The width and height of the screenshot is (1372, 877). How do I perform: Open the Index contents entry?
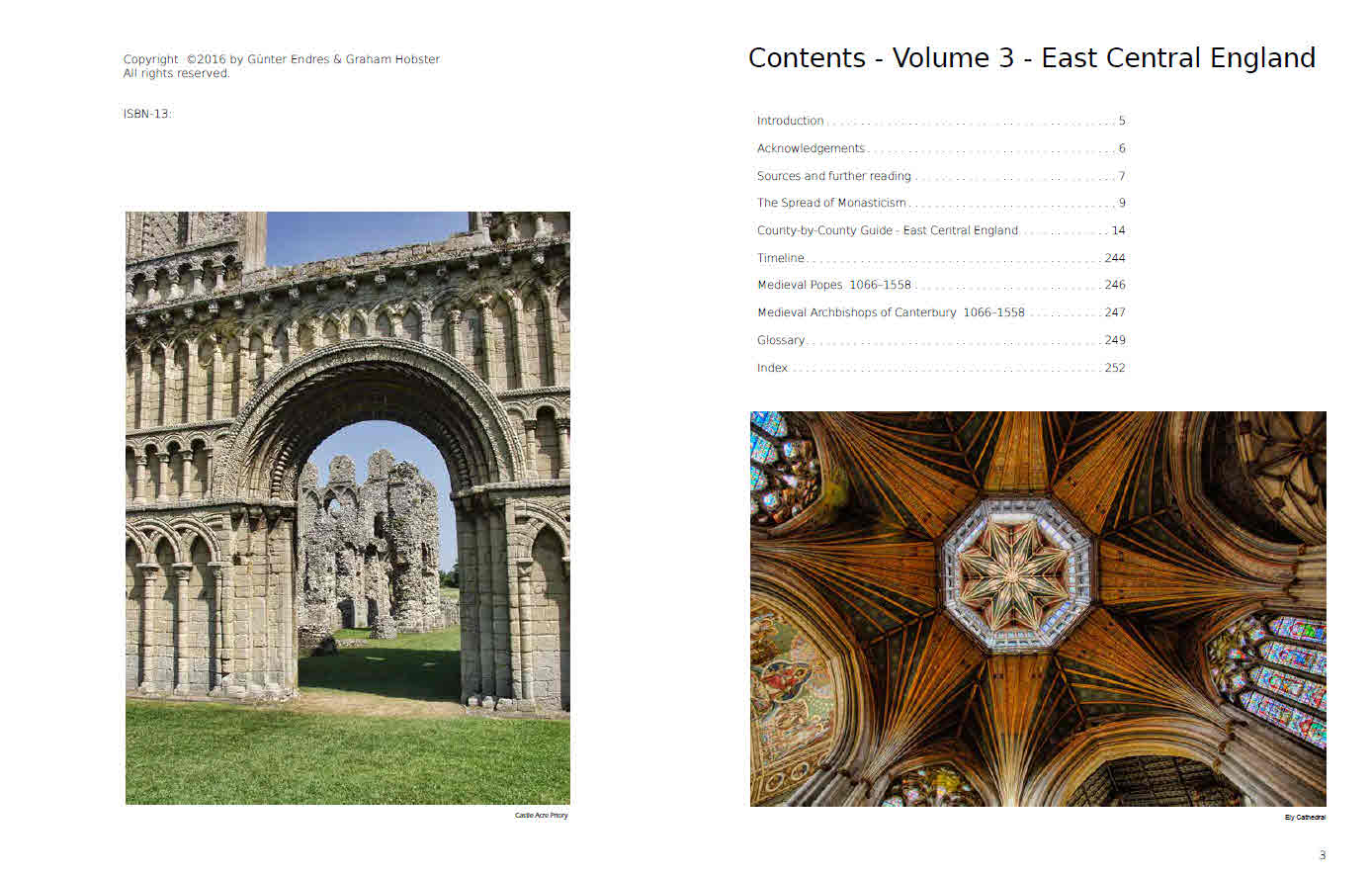click(x=772, y=368)
